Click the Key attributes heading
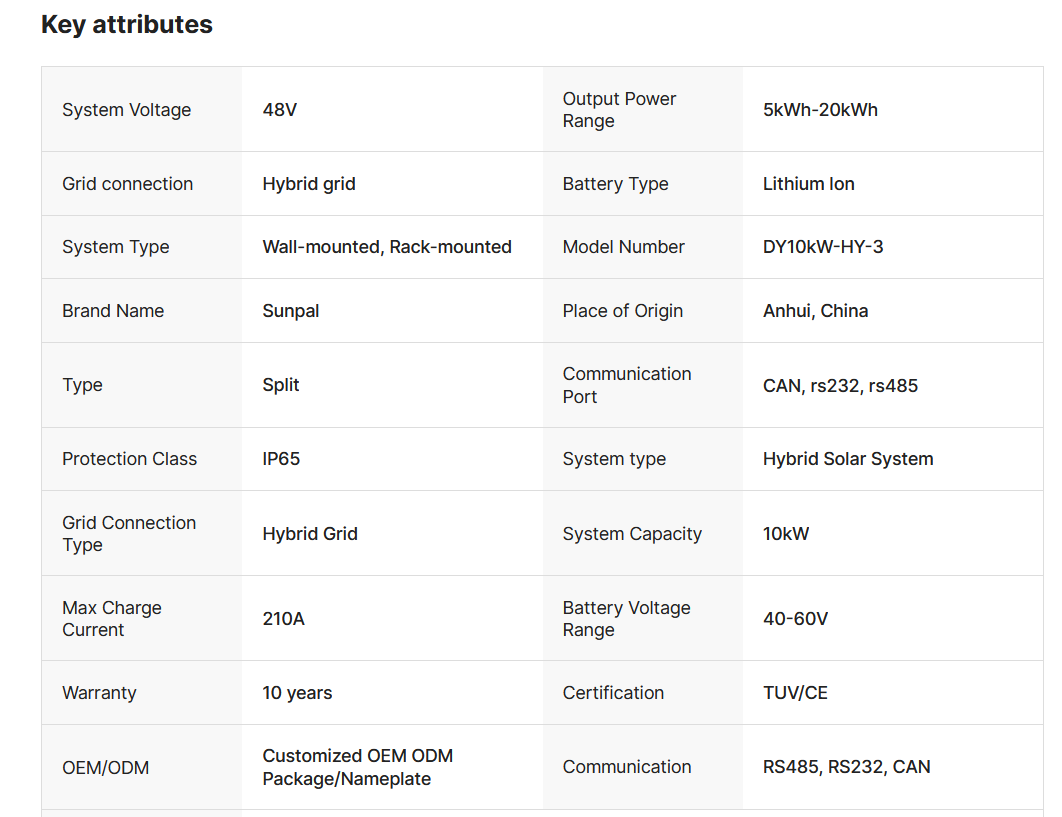The height and width of the screenshot is (817, 1062). (126, 25)
